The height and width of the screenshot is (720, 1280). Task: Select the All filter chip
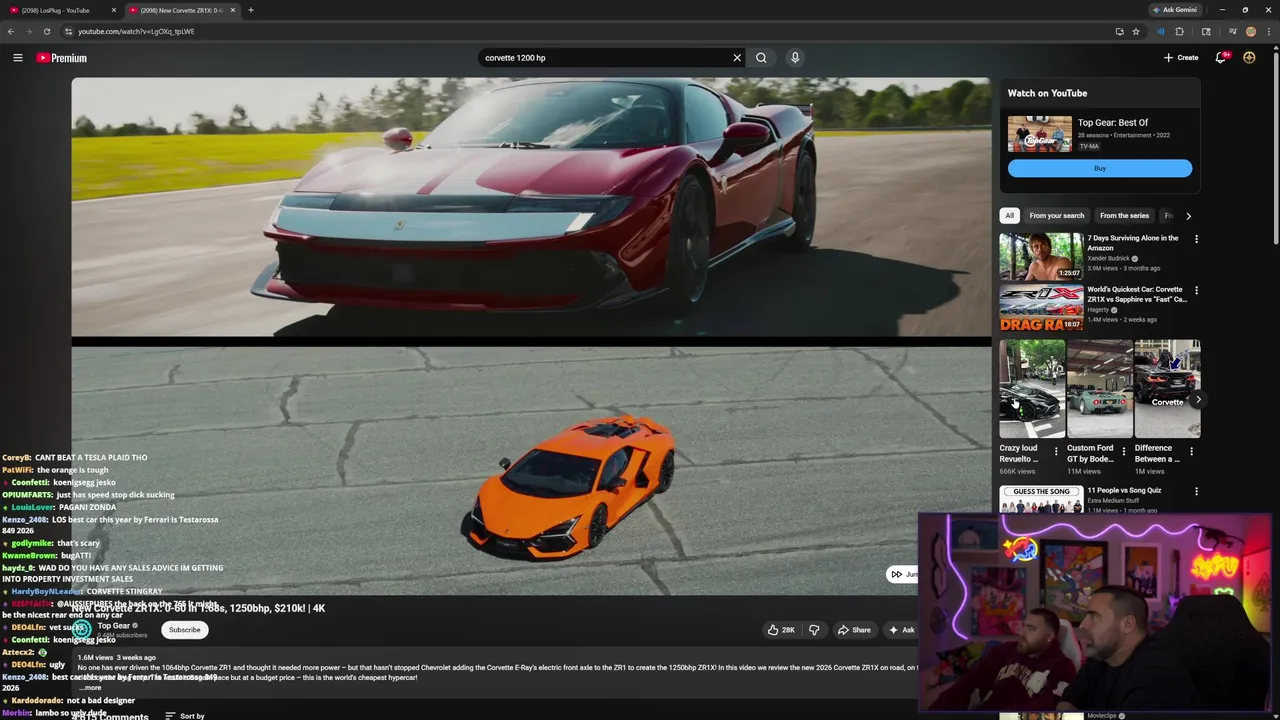[1009, 215]
